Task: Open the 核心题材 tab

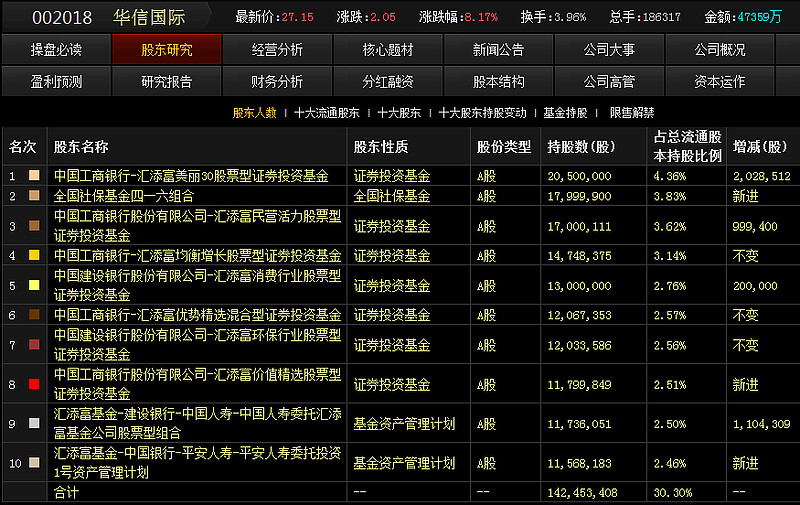Action: click(388, 49)
